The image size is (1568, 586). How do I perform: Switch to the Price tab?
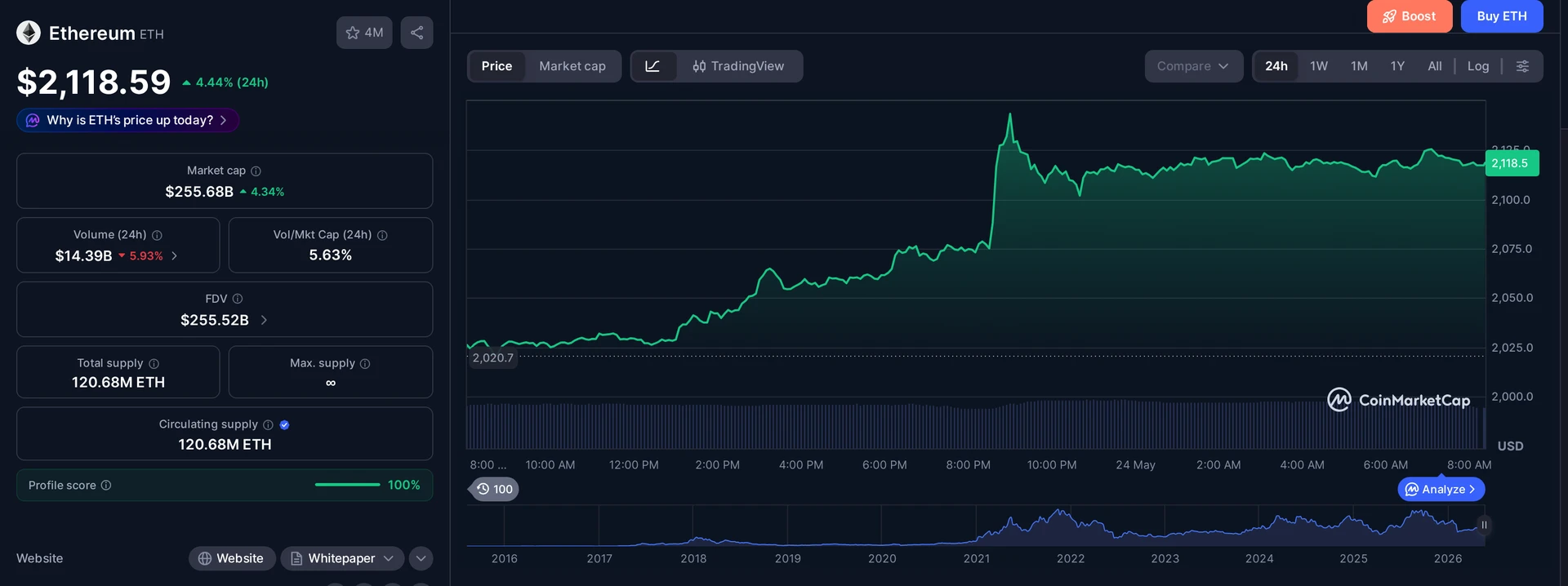pos(497,66)
